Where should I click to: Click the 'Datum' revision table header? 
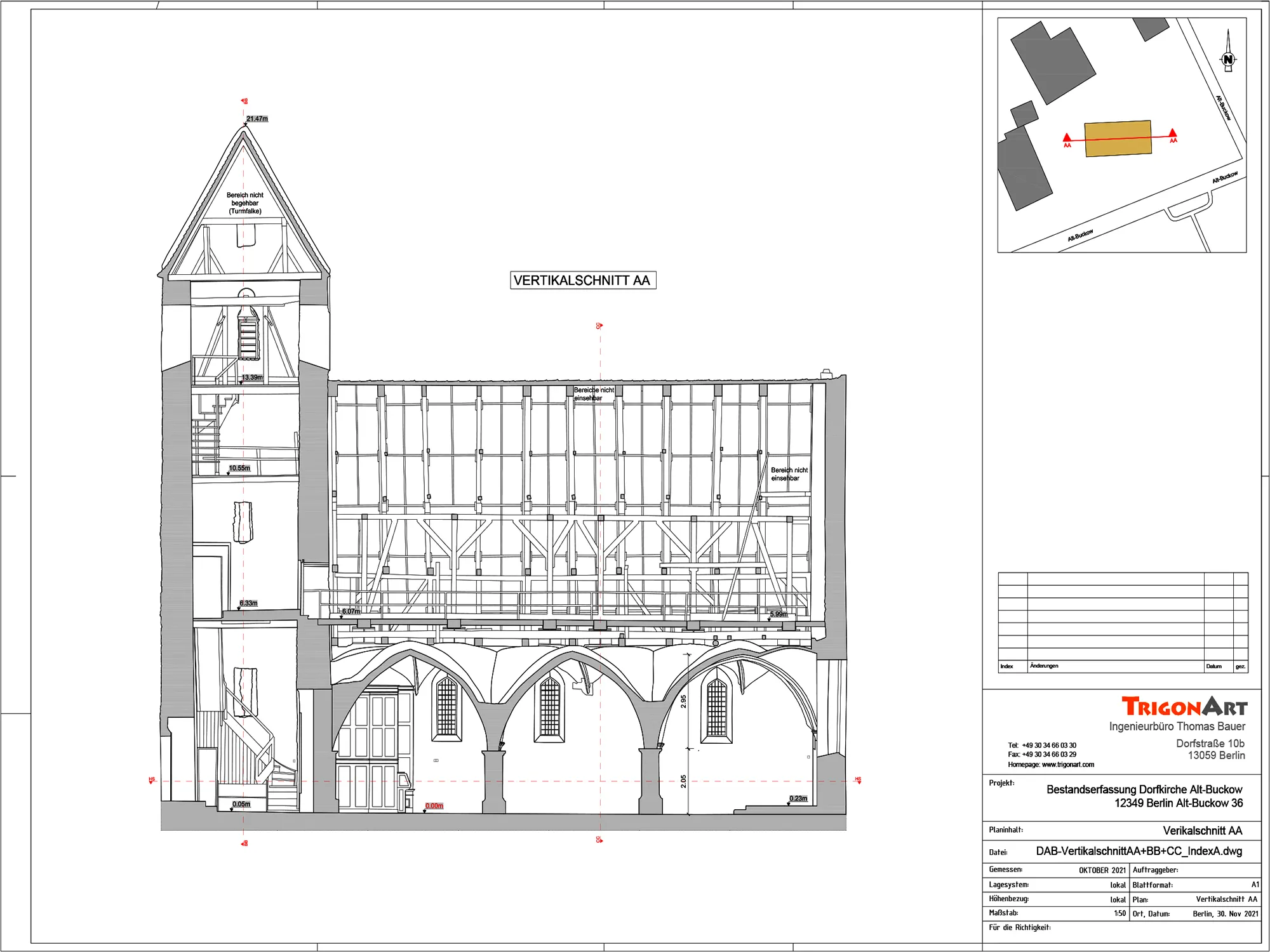tap(1214, 666)
